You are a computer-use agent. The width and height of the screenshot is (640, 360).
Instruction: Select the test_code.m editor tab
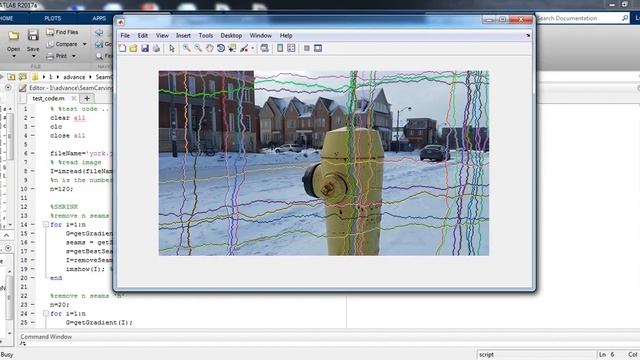pyautogui.click(x=48, y=98)
